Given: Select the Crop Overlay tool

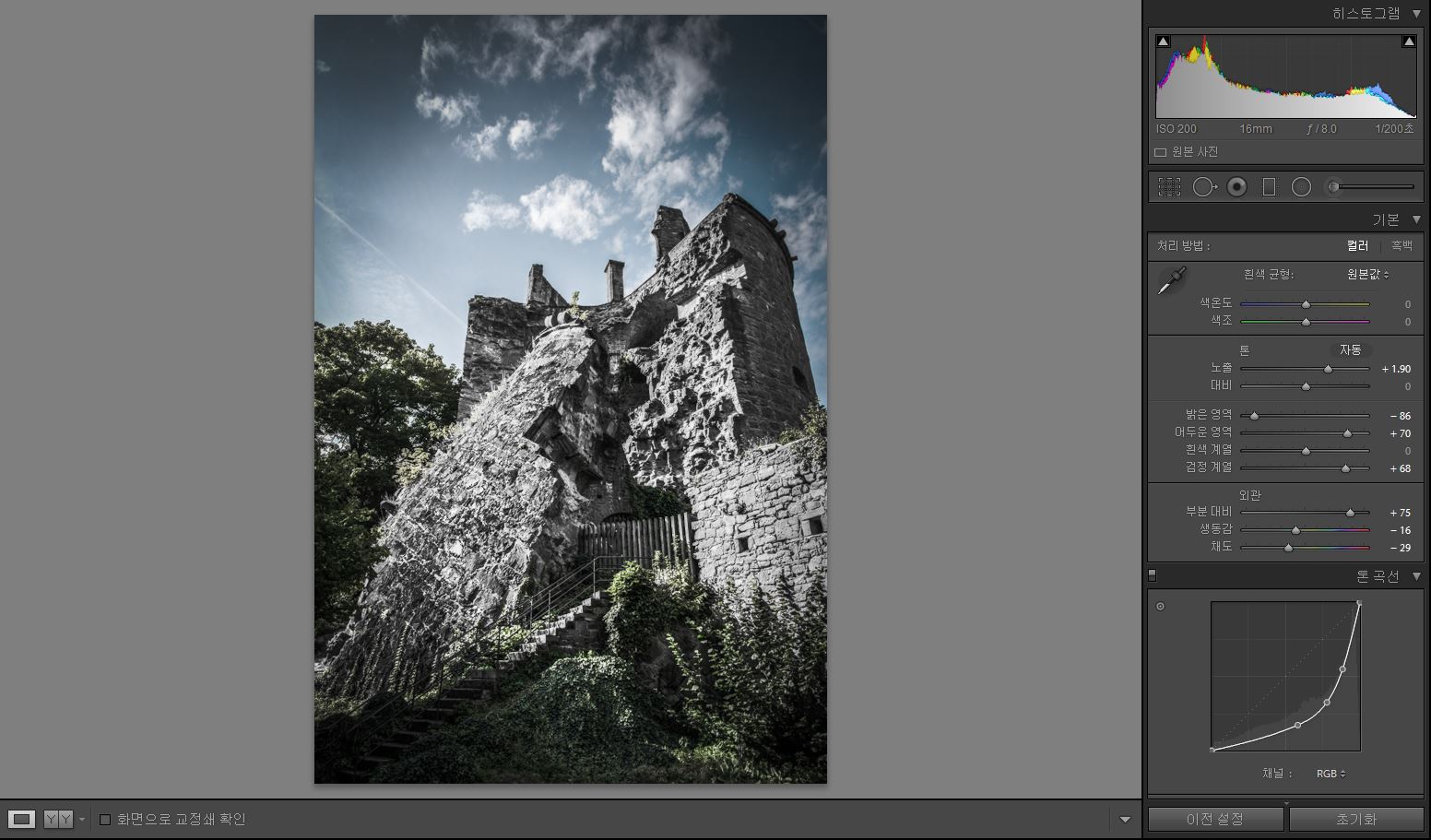Looking at the screenshot, I should [x=1169, y=187].
